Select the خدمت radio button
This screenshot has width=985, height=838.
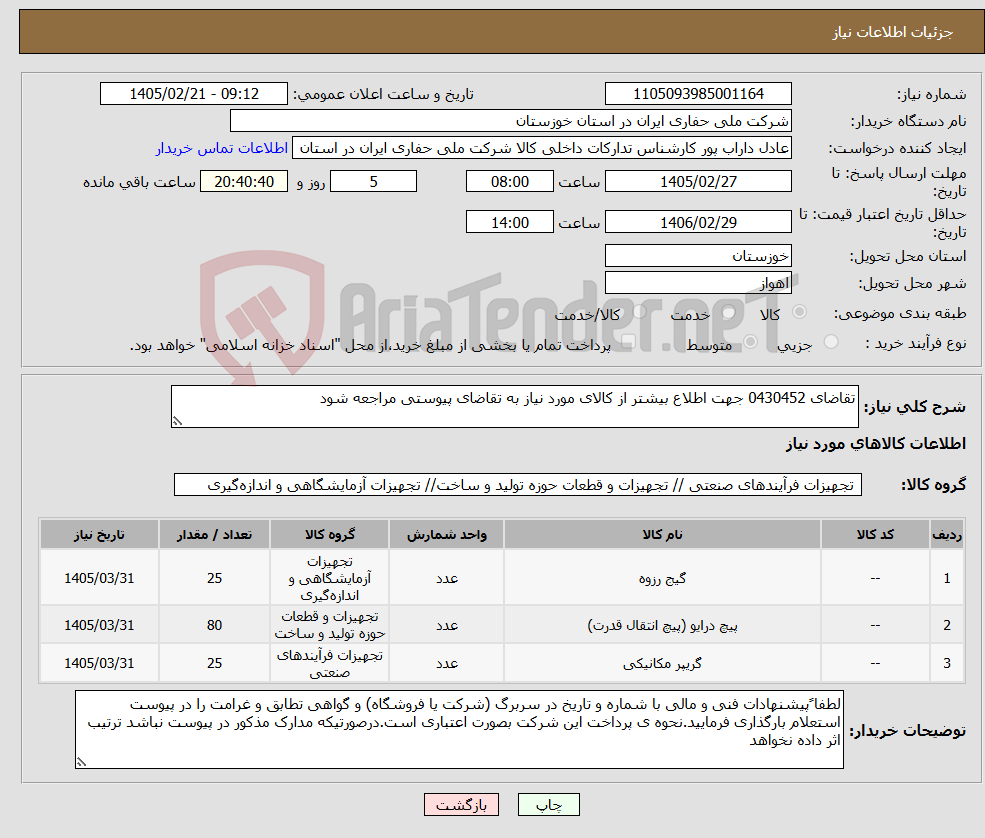[x=729, y=312]
